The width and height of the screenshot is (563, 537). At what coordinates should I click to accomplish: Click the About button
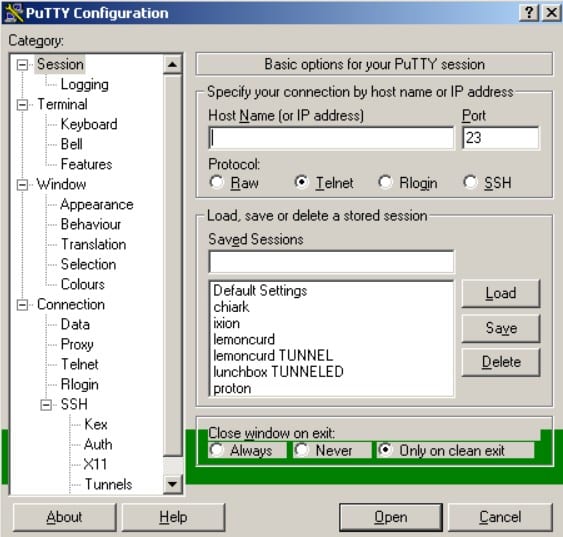(65, 517)
